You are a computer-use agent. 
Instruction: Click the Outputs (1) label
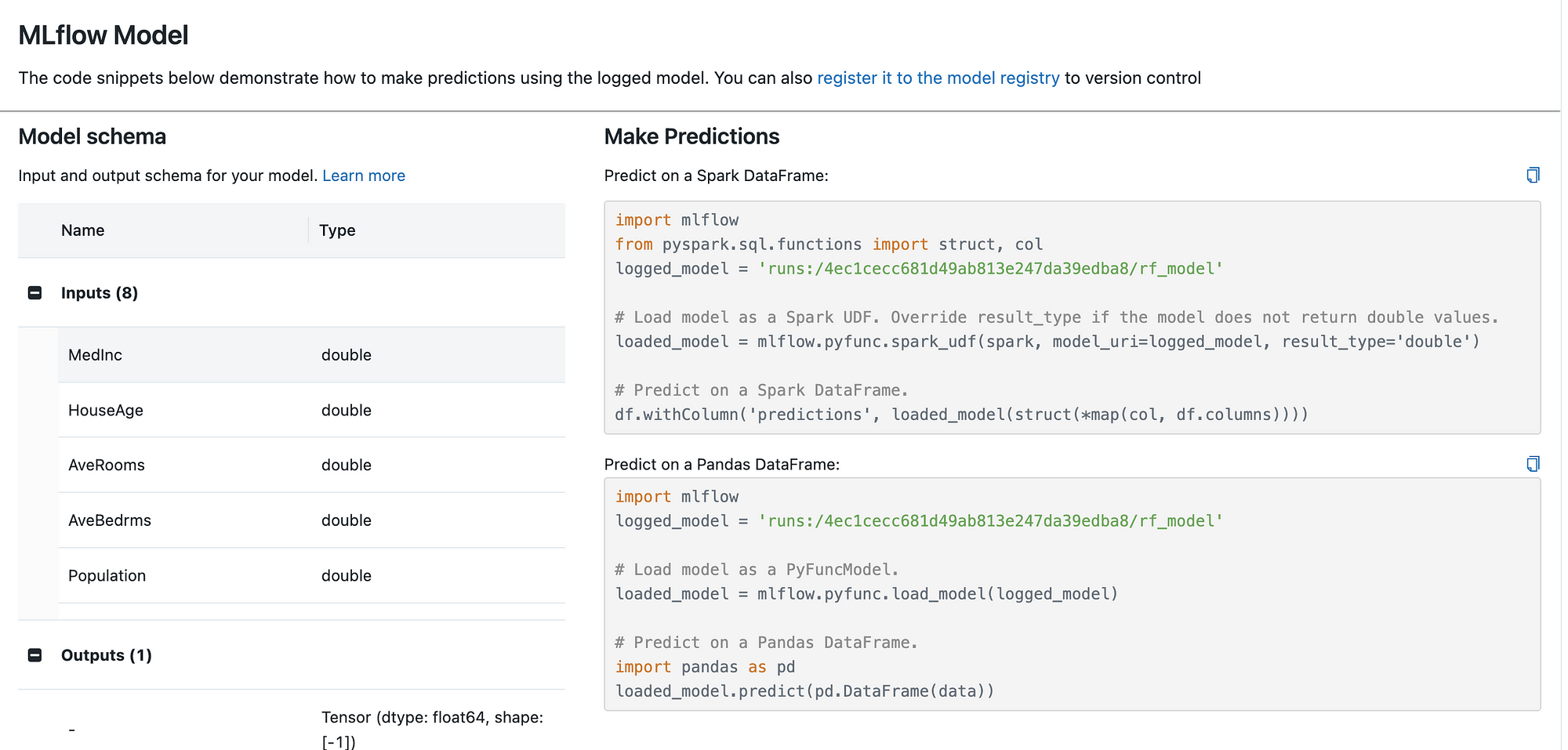point(107,655)
